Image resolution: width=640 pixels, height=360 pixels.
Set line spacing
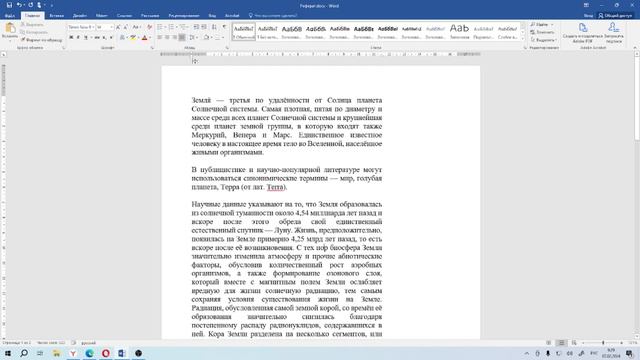tap(192, 38)
